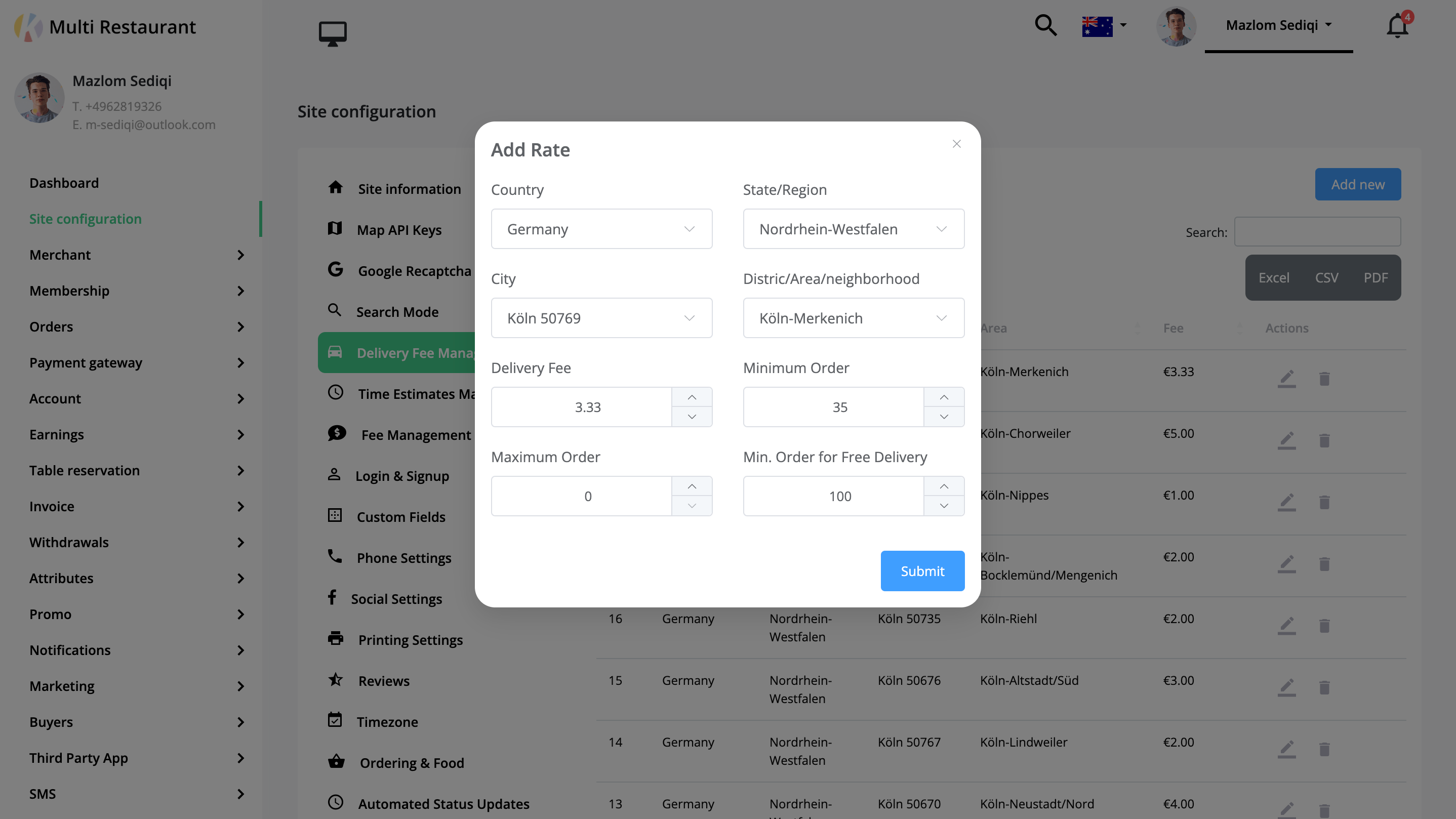Delete the Köln-Riehl rate entry

pos(1324,625)
